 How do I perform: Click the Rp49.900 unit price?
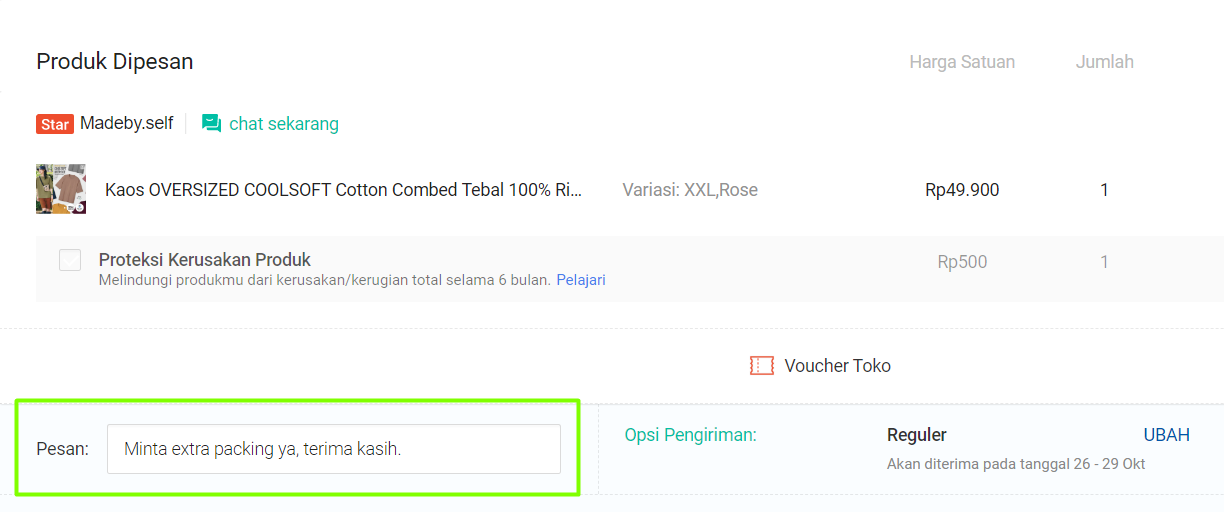tap(962, 190)
